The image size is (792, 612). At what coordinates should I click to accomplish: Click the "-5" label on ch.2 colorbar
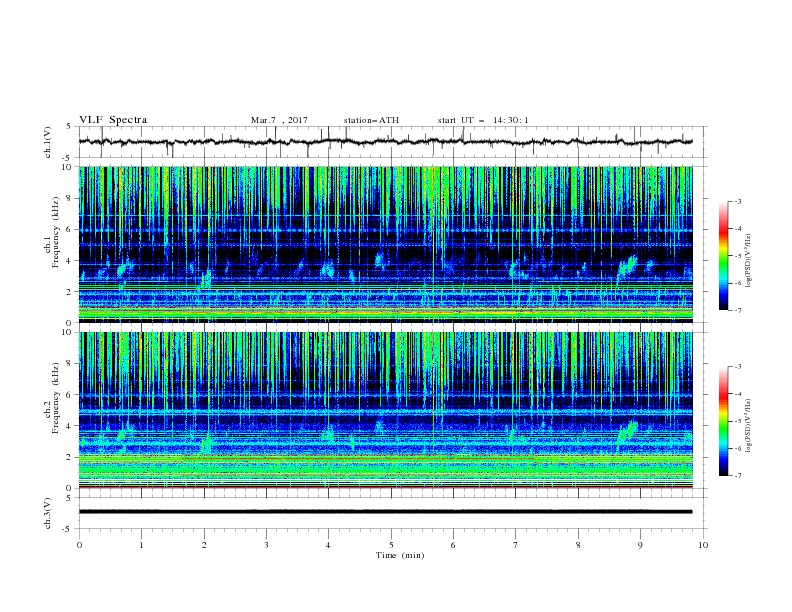coord(737,421)
